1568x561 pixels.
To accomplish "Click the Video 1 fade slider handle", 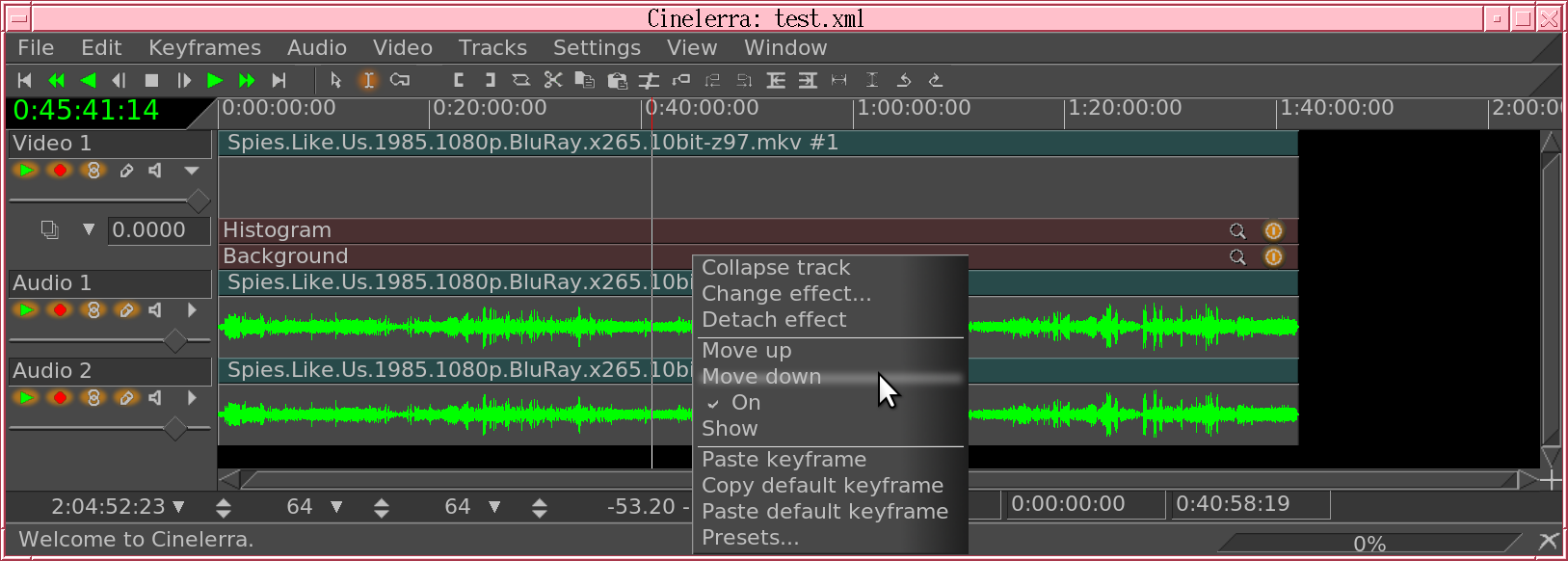I will coord(198,200).
